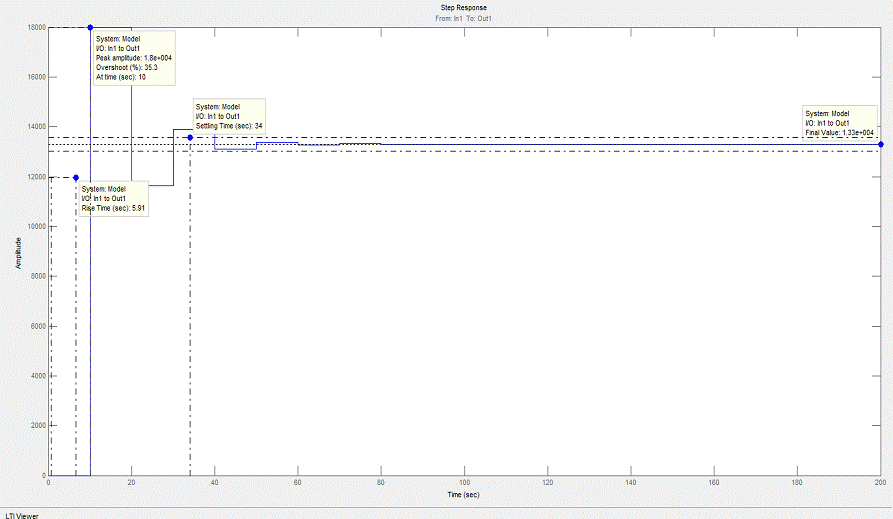Select the "Time (sec)" x-axis label
This screenshot has width=893, height=519.
[x=464, y=495]
